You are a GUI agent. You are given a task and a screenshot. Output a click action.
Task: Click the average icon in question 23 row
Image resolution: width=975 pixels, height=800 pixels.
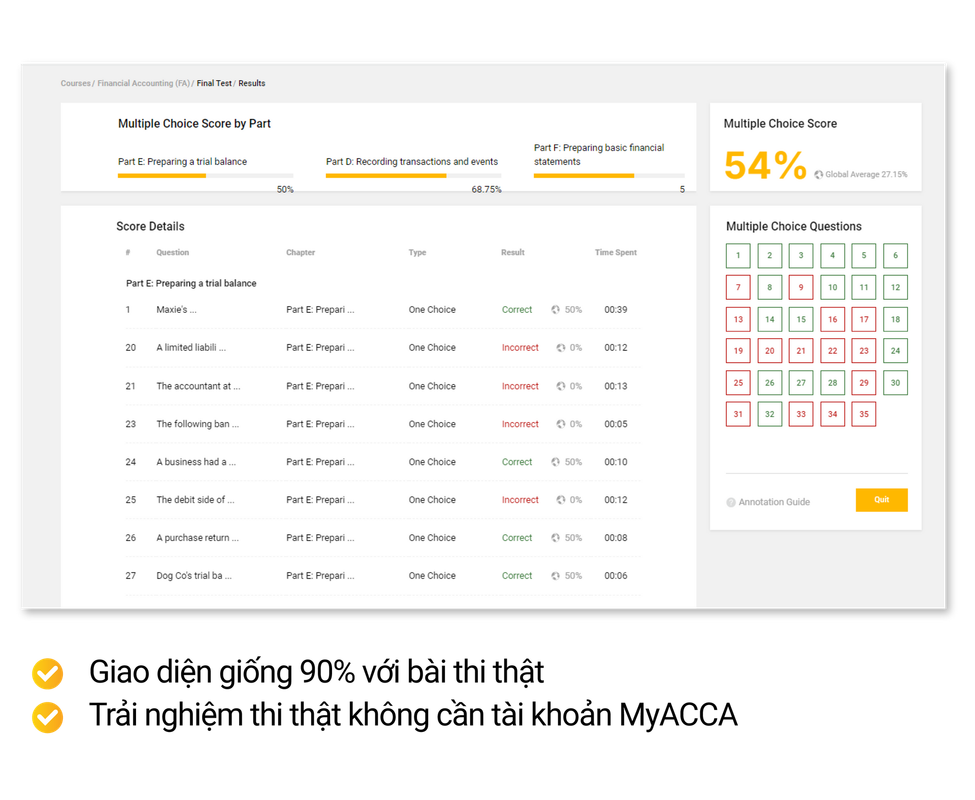pyautogui.click(x=561, y=424)
